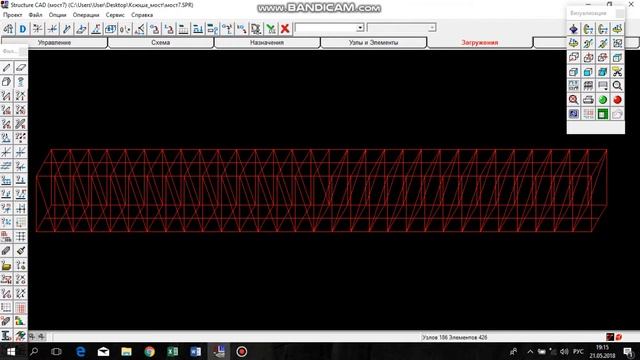Click the nodes and elements count in status bar

click(454, 338)
